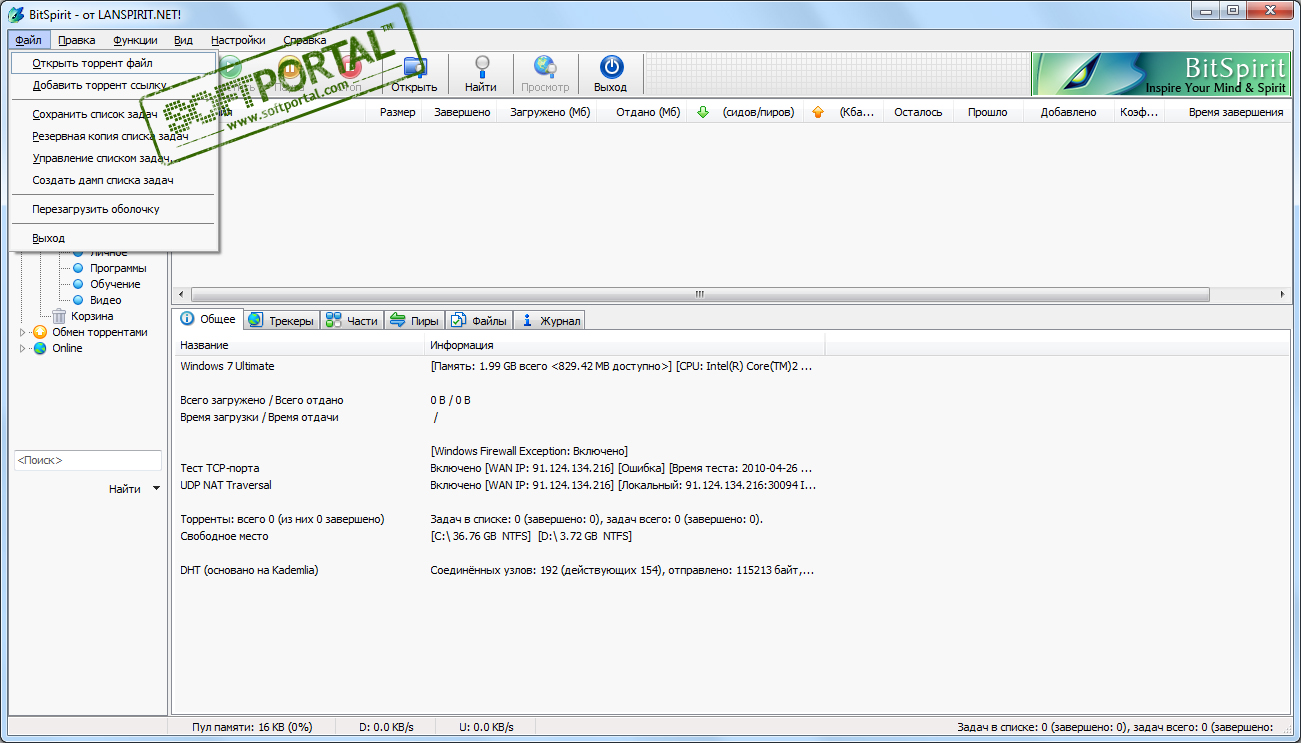Screen dimensions: 1301x743
Task: Switch to the Трекеры tab
Action: 281,320
